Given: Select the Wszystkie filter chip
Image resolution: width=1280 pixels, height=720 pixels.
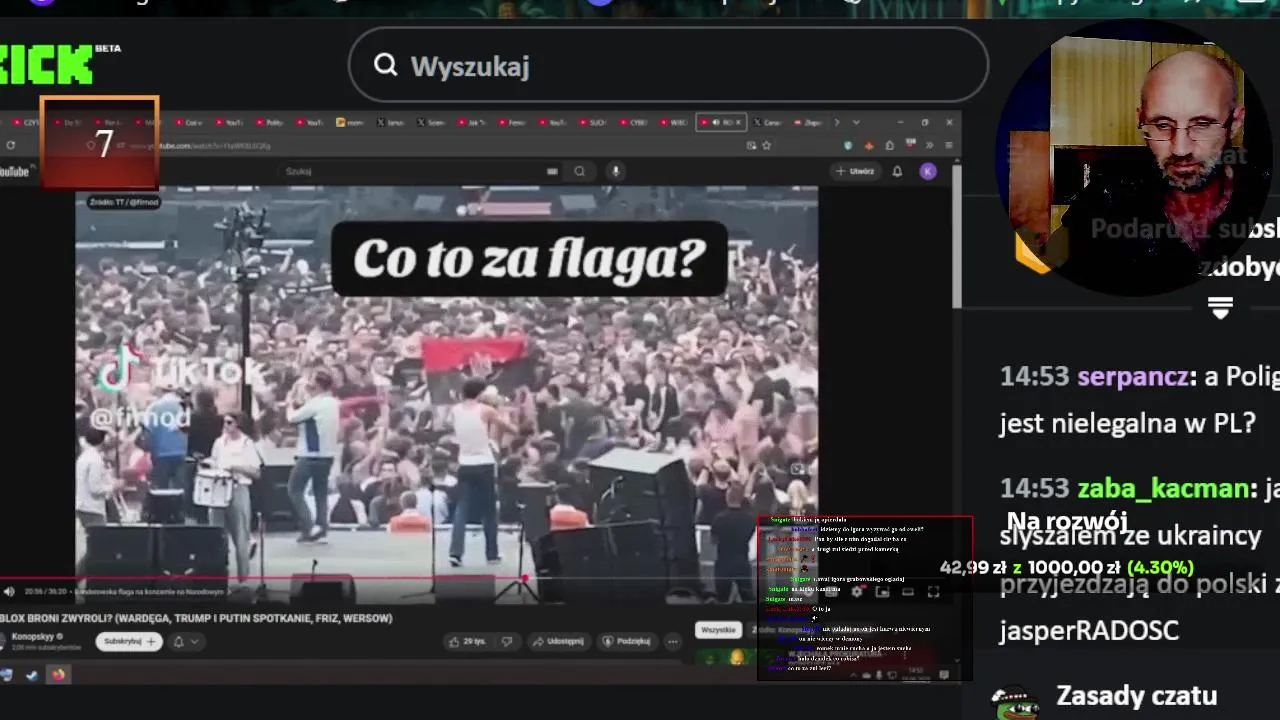Looking at the screenshot, I should pyautogui.click(x=718, y=630).
